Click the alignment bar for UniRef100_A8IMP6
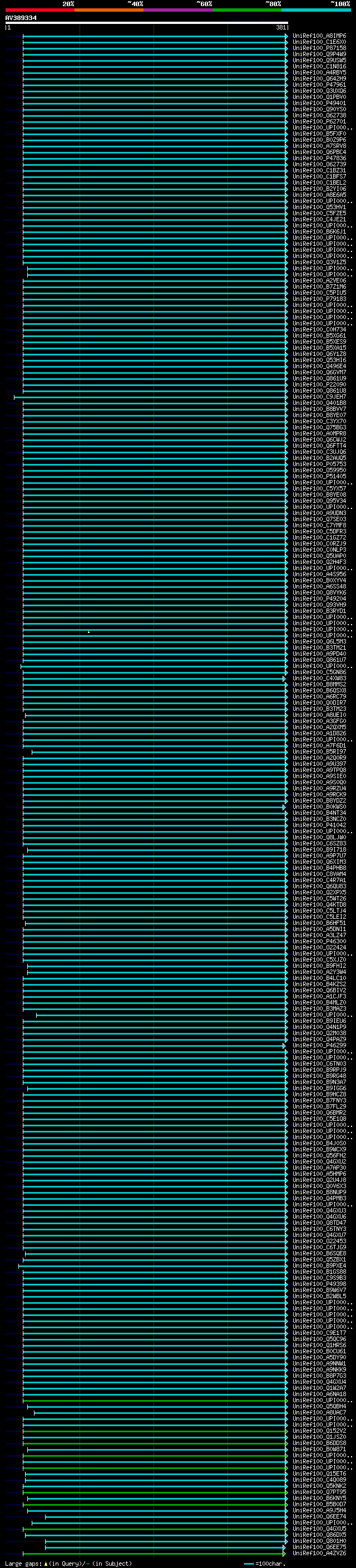 [x=155, y=36]
